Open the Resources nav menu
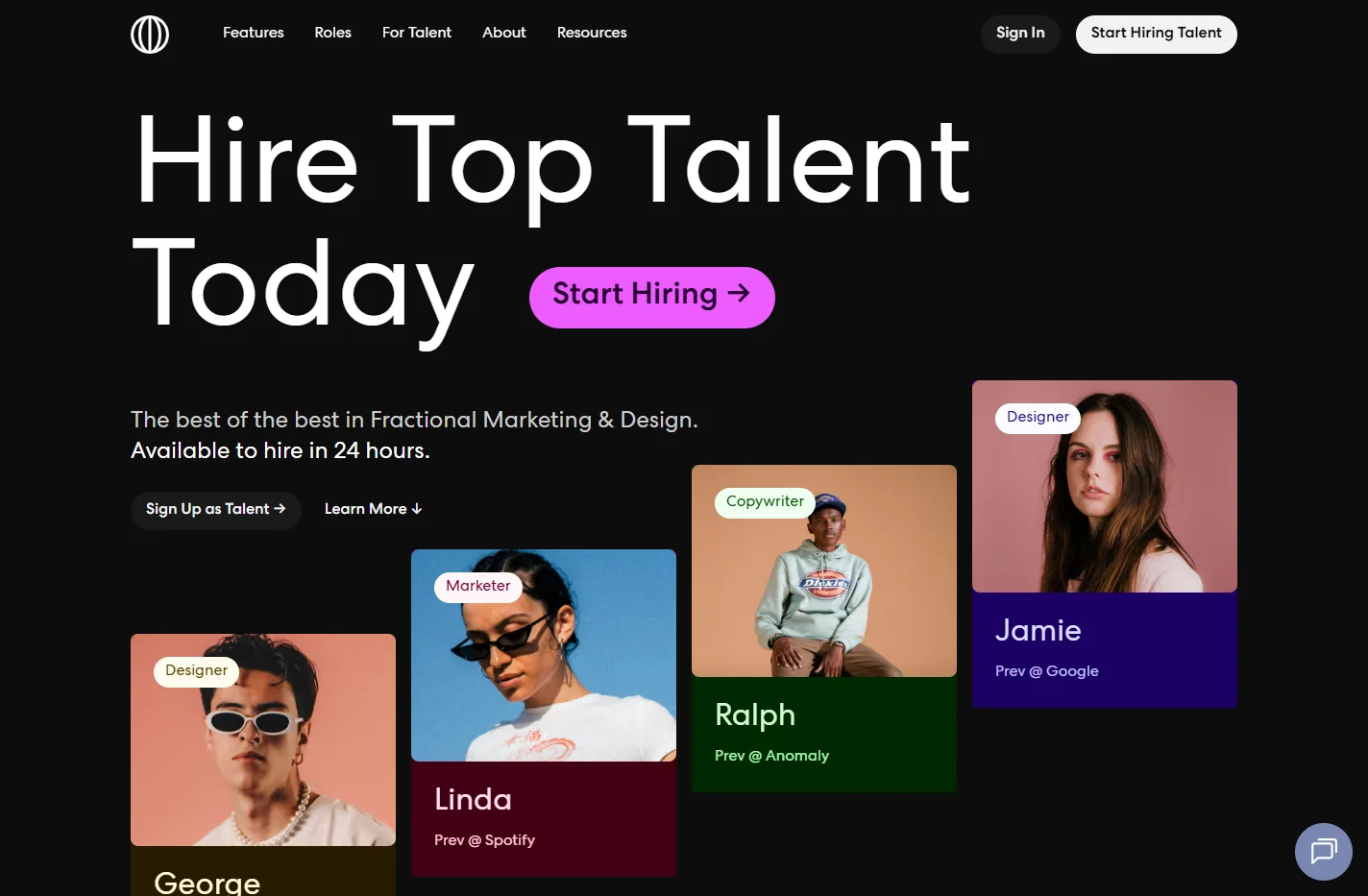The width and height of the screenshot is (1368, 896). (x=592, y=33)
